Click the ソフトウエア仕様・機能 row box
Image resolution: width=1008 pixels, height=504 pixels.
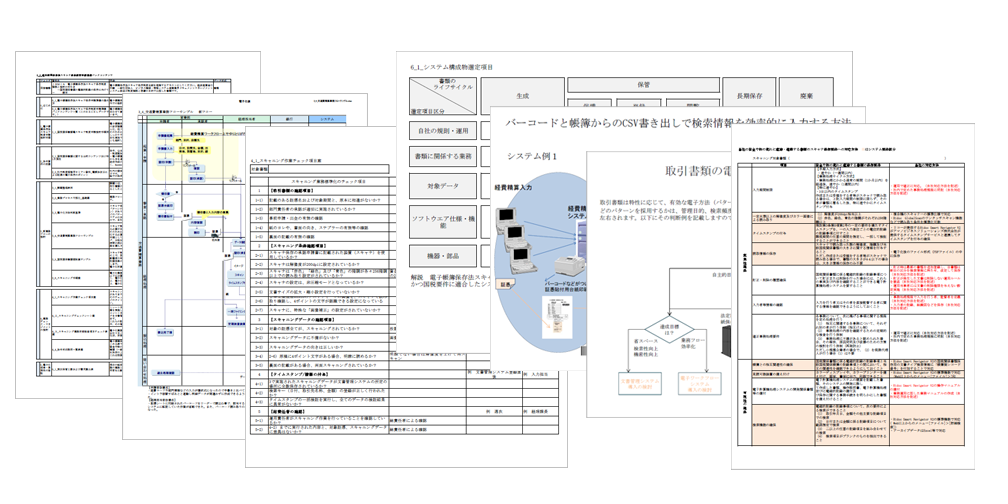[x=441, y=218]
